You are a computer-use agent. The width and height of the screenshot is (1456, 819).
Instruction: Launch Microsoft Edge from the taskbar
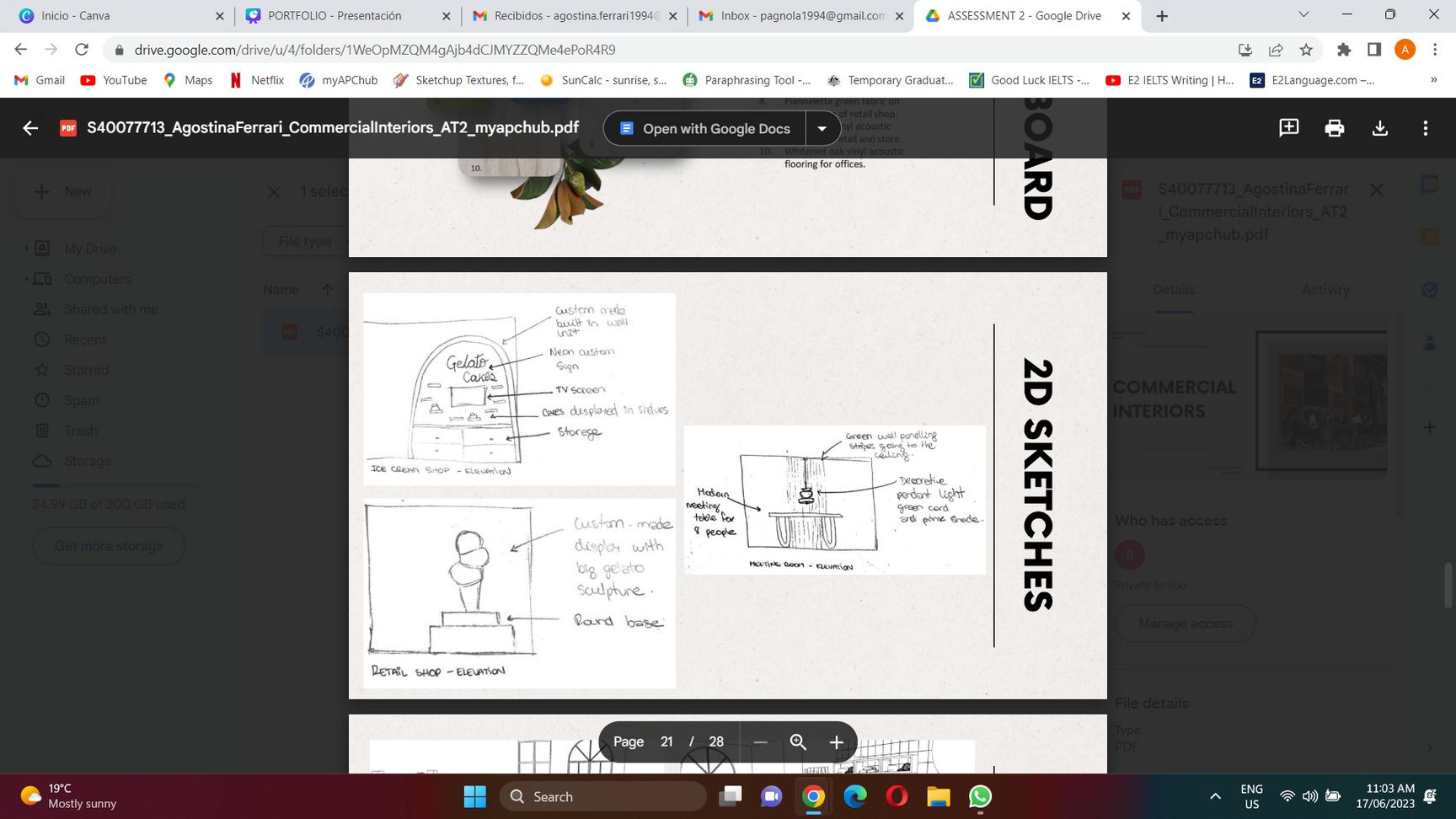(855, 796)
